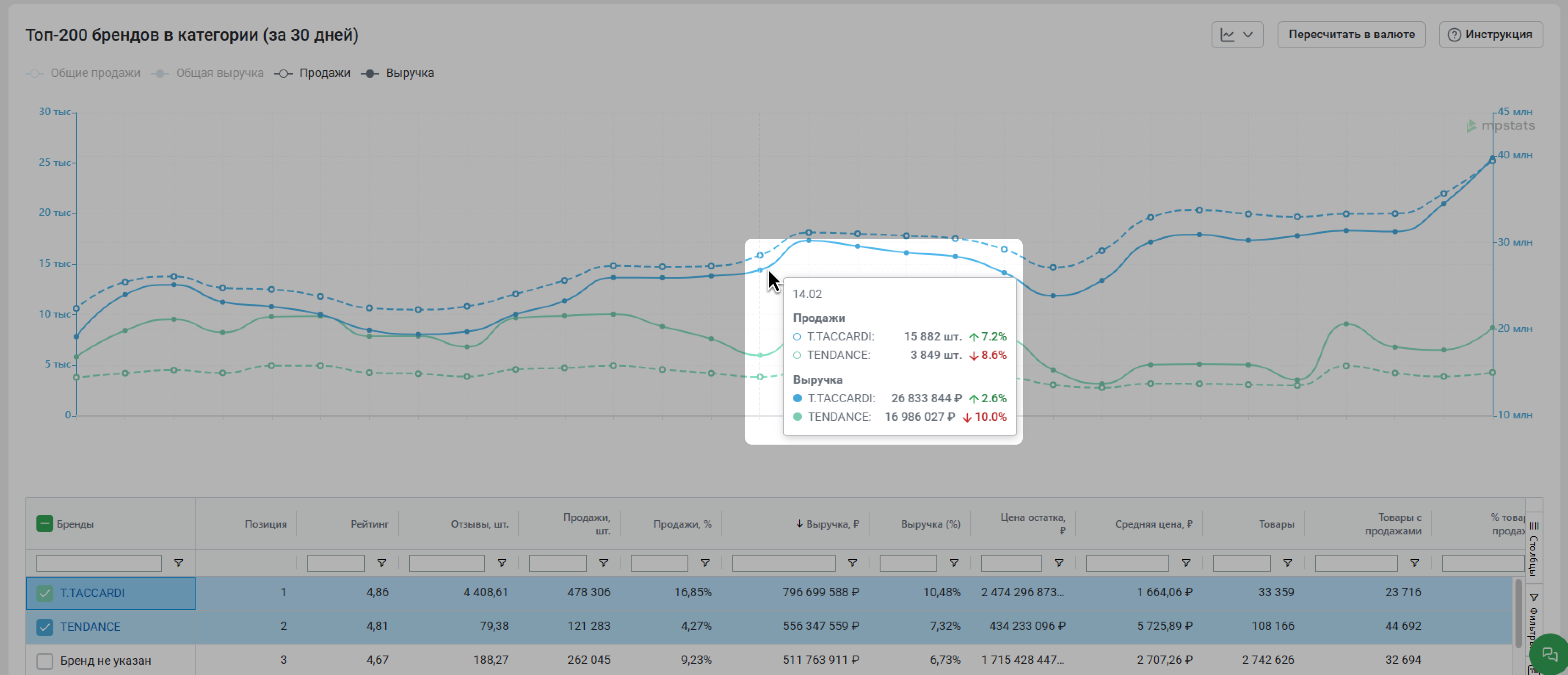
Task: Uncheck the T.TACCARDI brand checkbox
Action: (44, 593)
